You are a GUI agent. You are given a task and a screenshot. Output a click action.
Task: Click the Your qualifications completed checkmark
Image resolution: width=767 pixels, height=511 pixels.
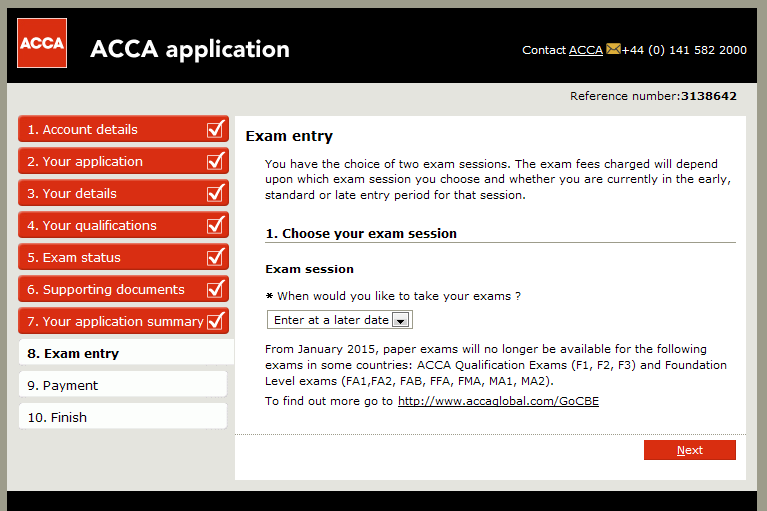tap(216, 225)
